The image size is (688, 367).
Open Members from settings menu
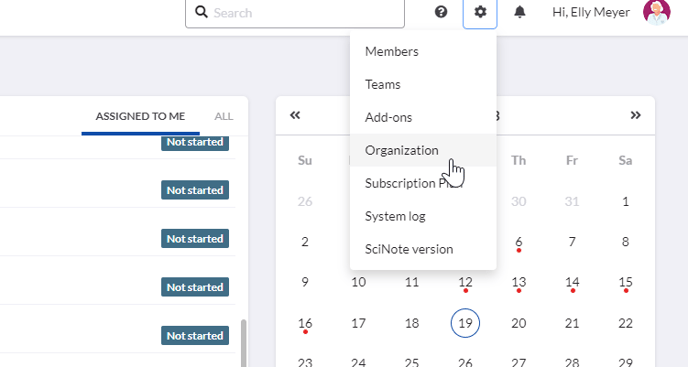[423, 51]
